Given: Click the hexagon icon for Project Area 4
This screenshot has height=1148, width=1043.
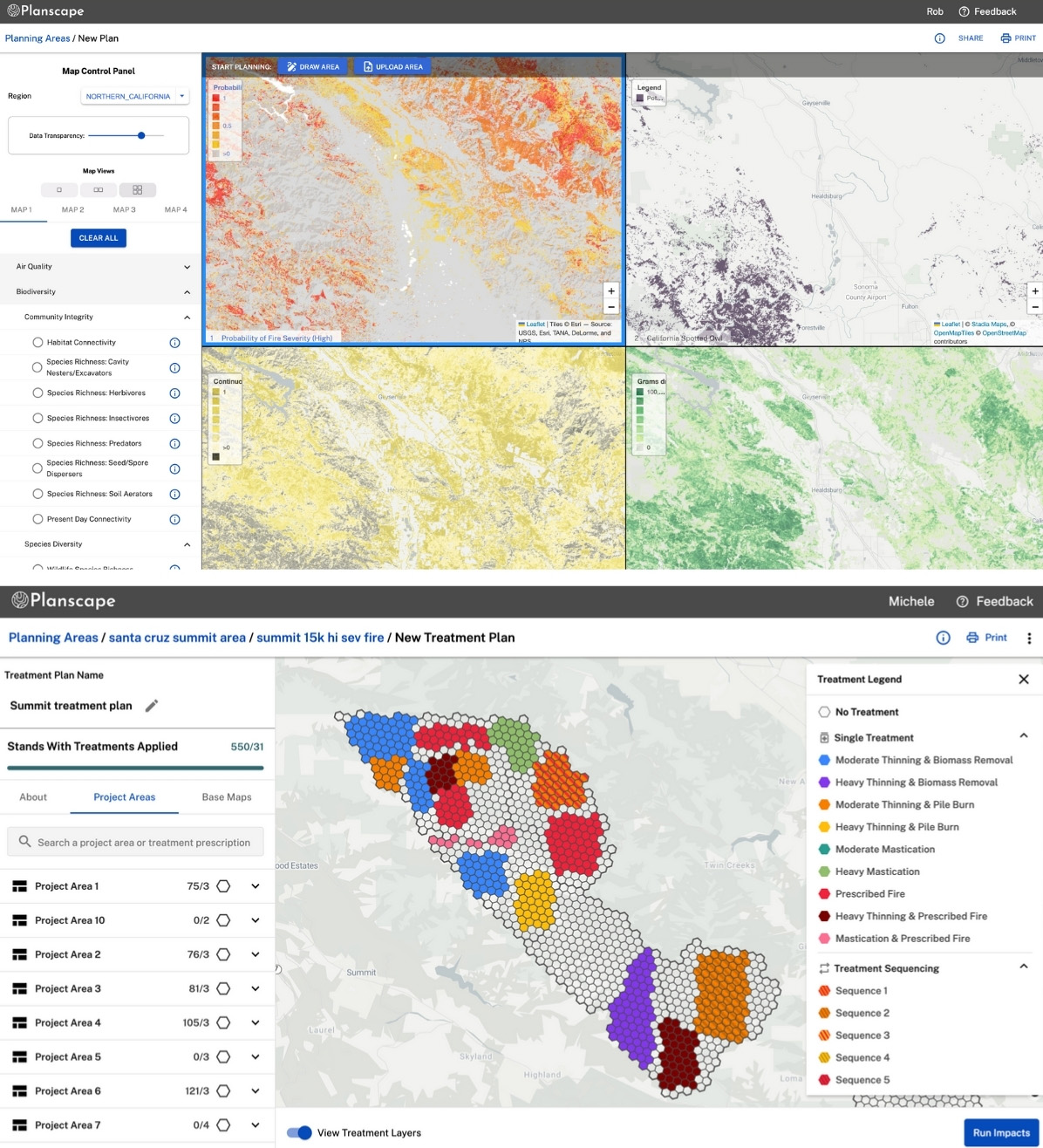Looking at the screenshot, I should (x=223, y=1022).
